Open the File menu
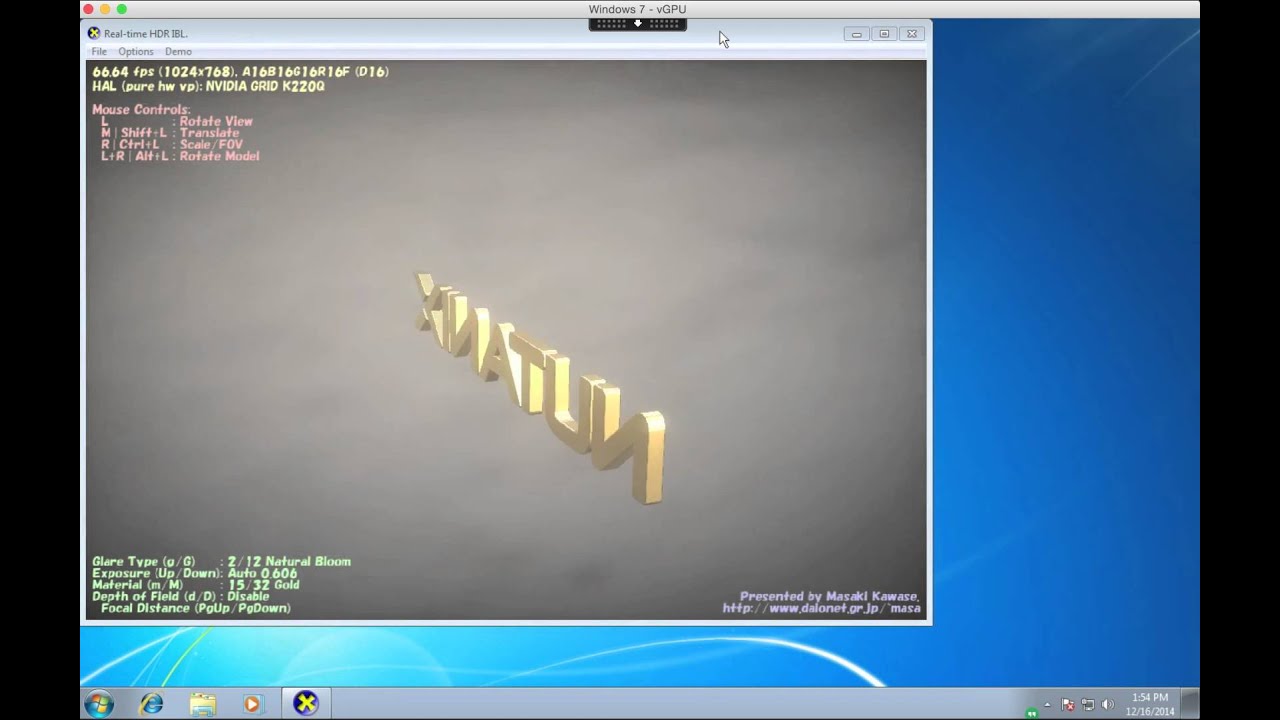 [x=99, y=51]
